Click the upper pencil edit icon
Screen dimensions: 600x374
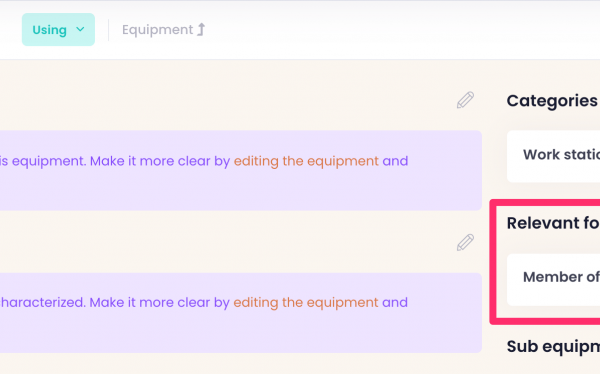coord(465,100)
